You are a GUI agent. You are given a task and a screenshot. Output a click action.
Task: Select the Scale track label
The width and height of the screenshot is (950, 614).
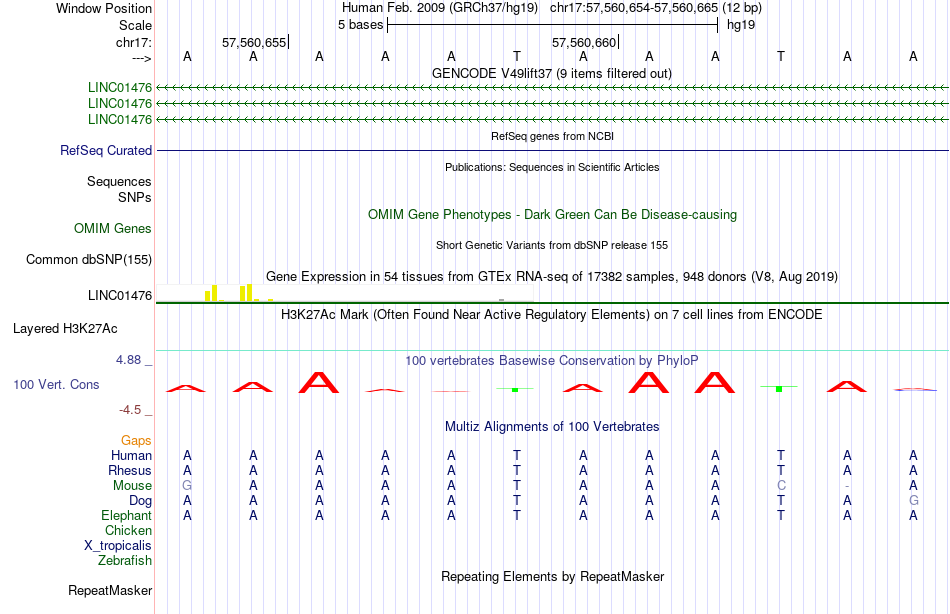pyautogui.click(x=135, y=25)
